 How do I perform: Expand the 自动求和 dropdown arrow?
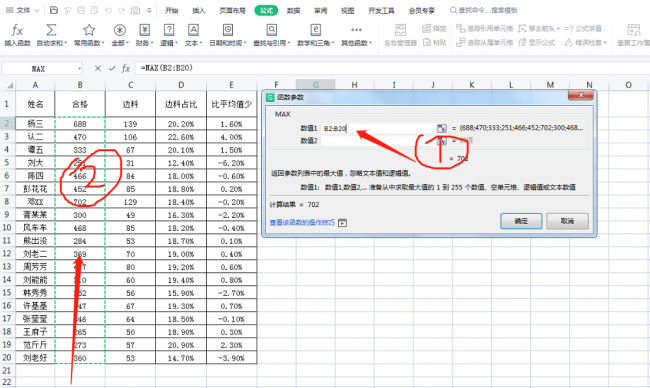click(x=65, y=43)
